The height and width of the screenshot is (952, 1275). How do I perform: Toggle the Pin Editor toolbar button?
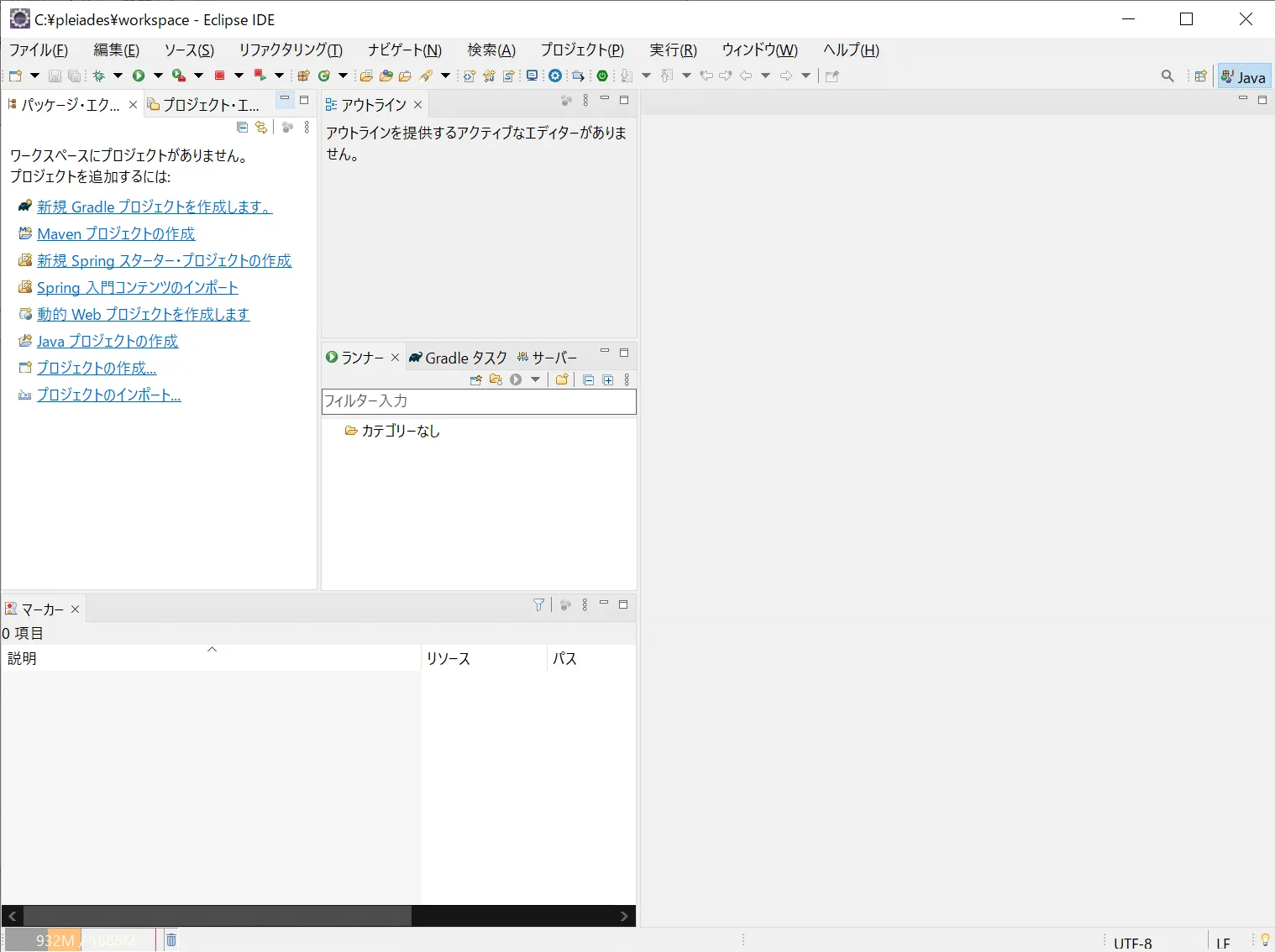click(x=832, y=76)
